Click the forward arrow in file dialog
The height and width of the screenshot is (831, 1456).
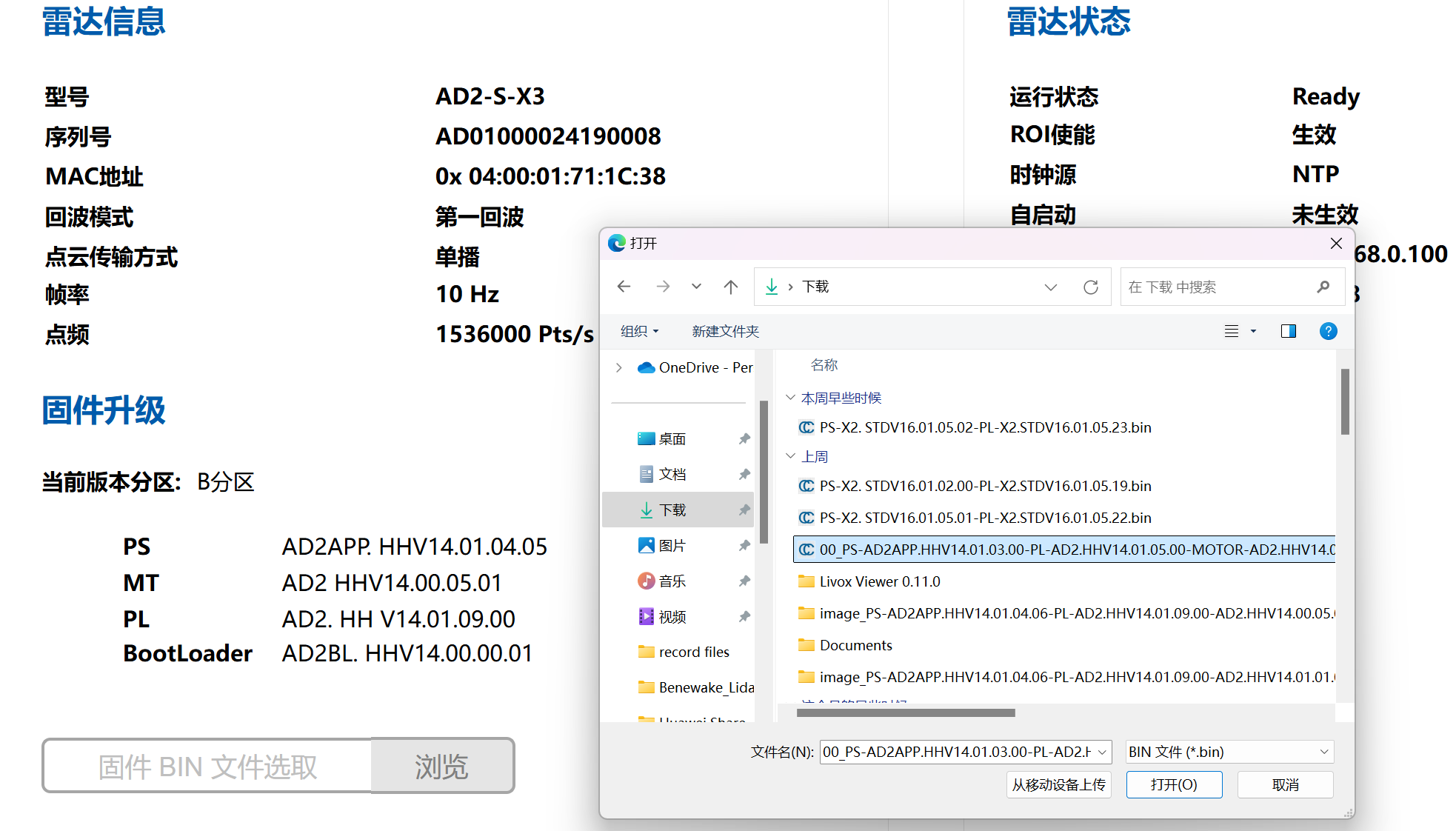pos(663,287)
